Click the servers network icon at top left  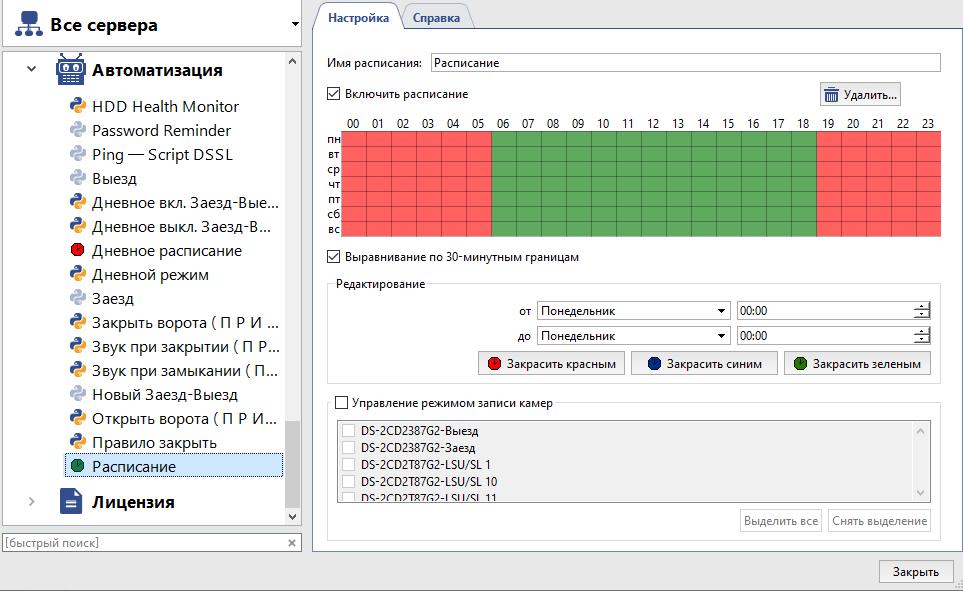click(28, 25)
